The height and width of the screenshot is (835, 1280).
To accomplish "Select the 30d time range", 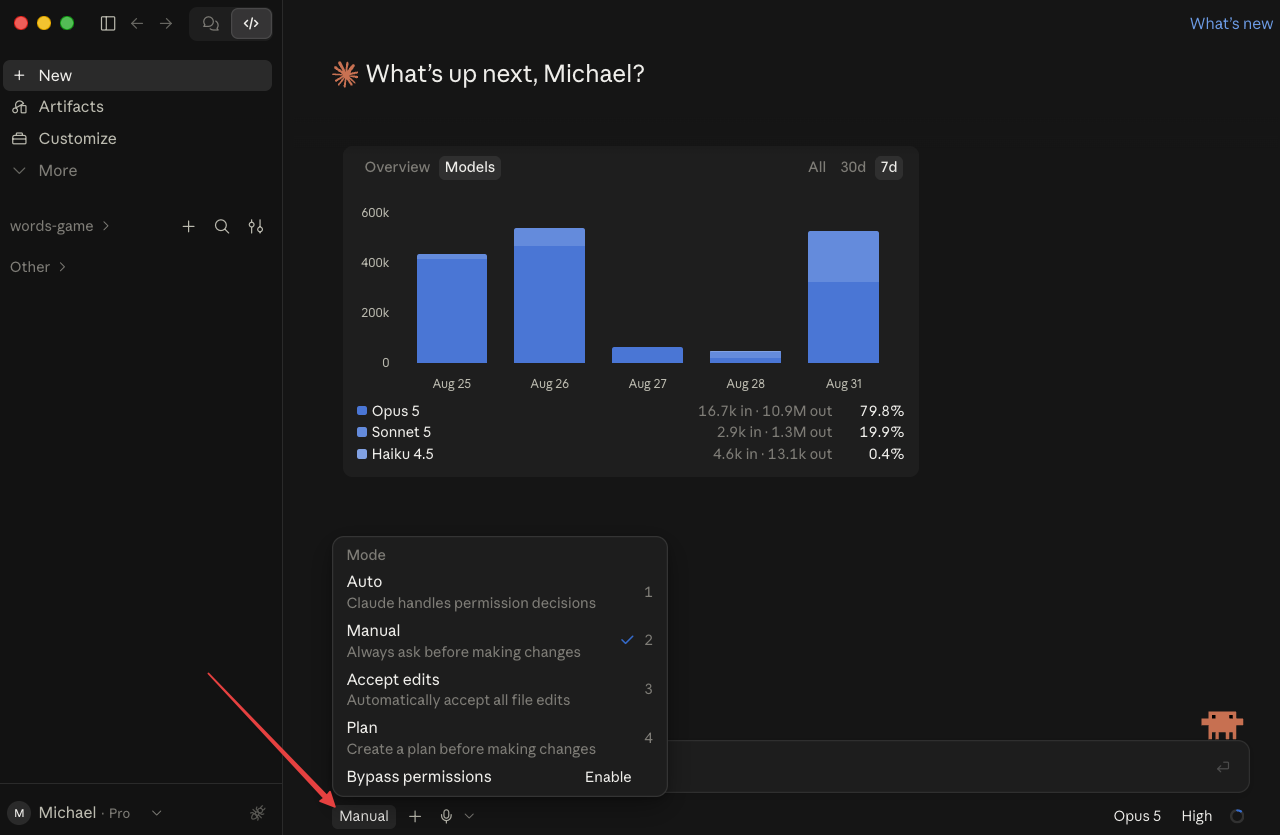I will pos(853,167).
